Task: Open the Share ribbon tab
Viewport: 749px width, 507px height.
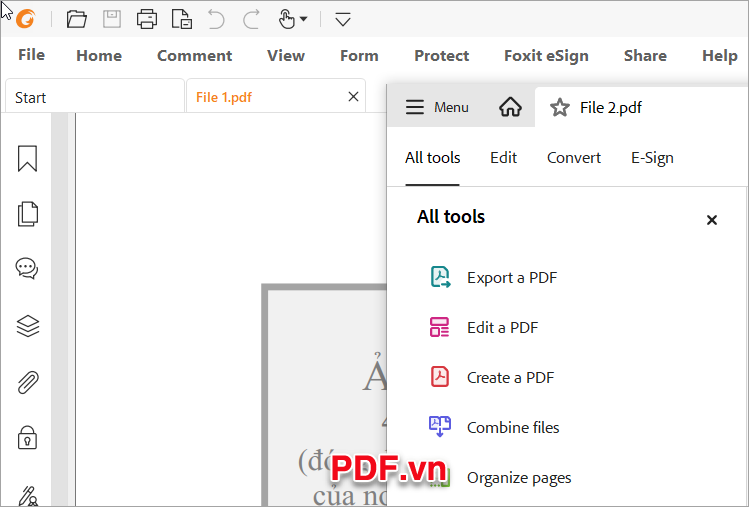Action: [x=645, y=55]
